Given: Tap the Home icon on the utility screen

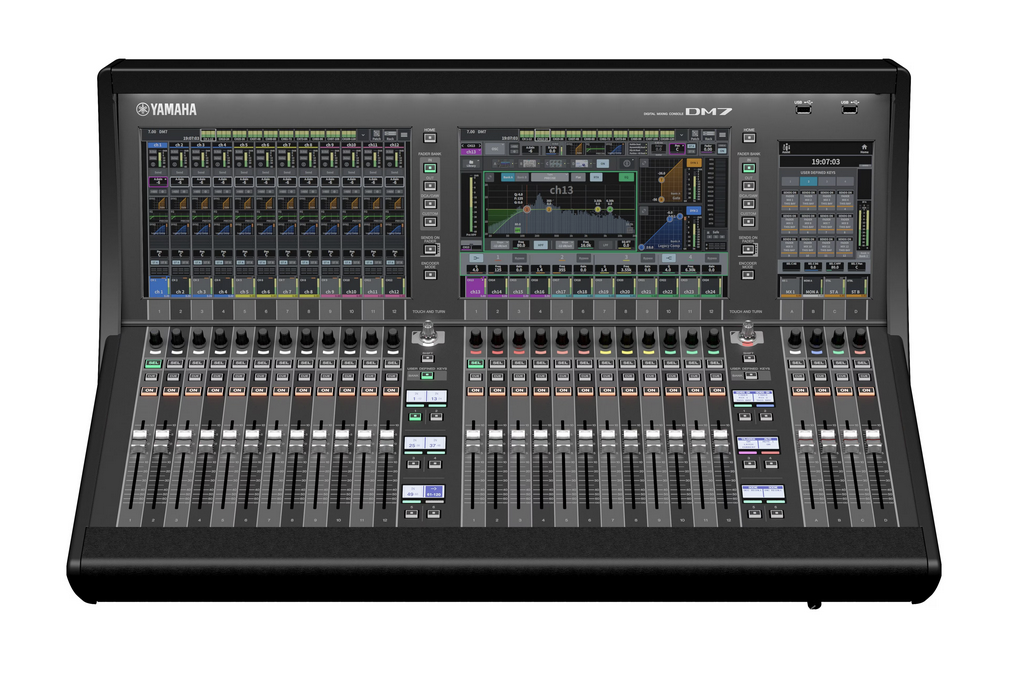Looking at the screenshot, I should [x=864, y=149].
